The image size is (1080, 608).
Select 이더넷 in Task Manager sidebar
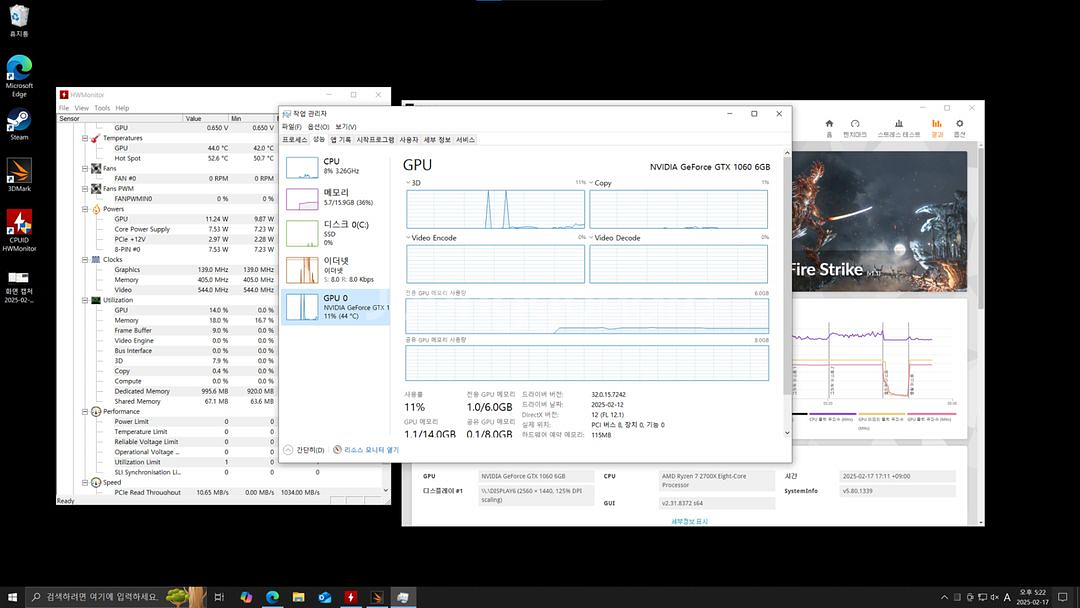tap(335, 270)
